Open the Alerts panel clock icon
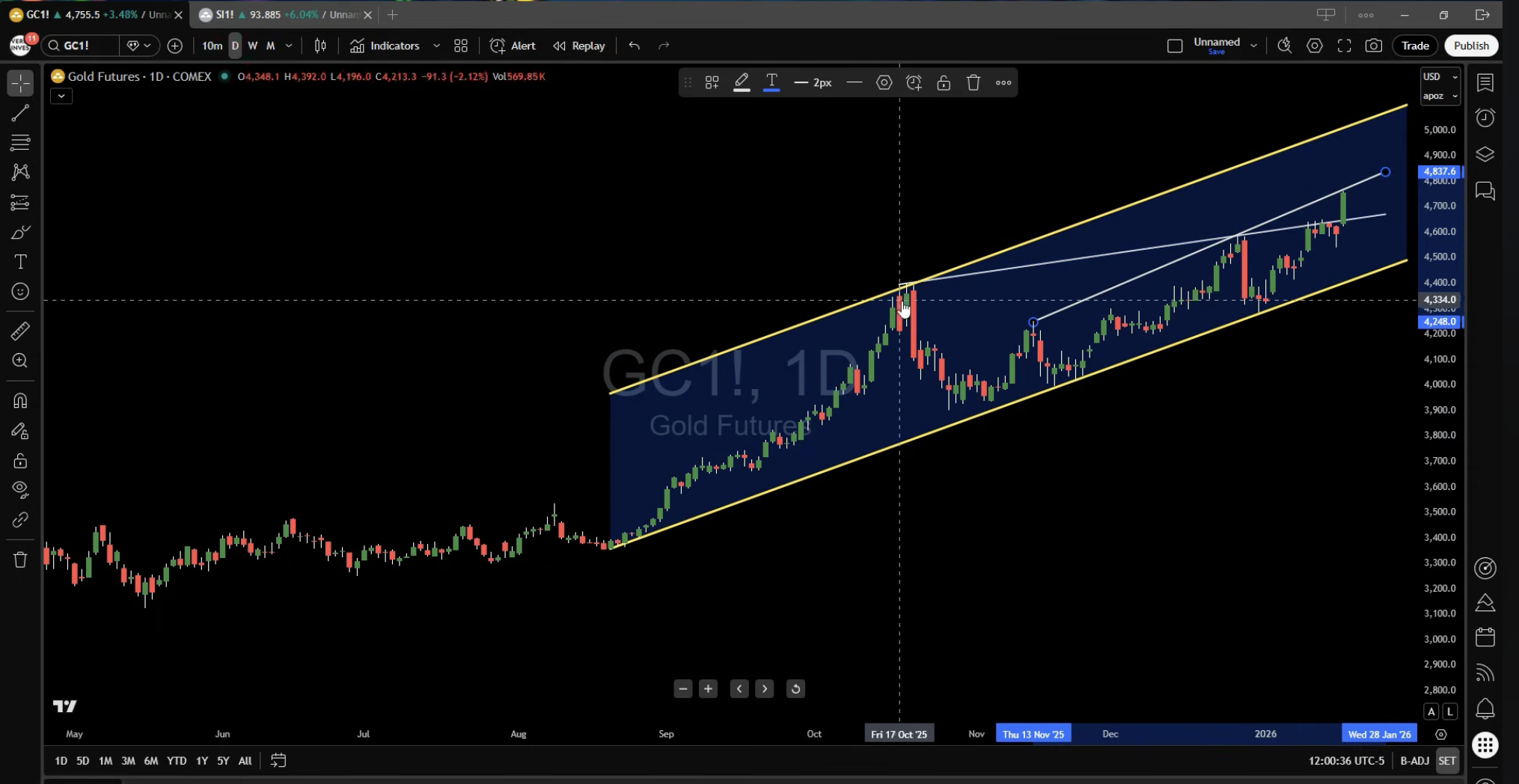 pos(1485,117)
